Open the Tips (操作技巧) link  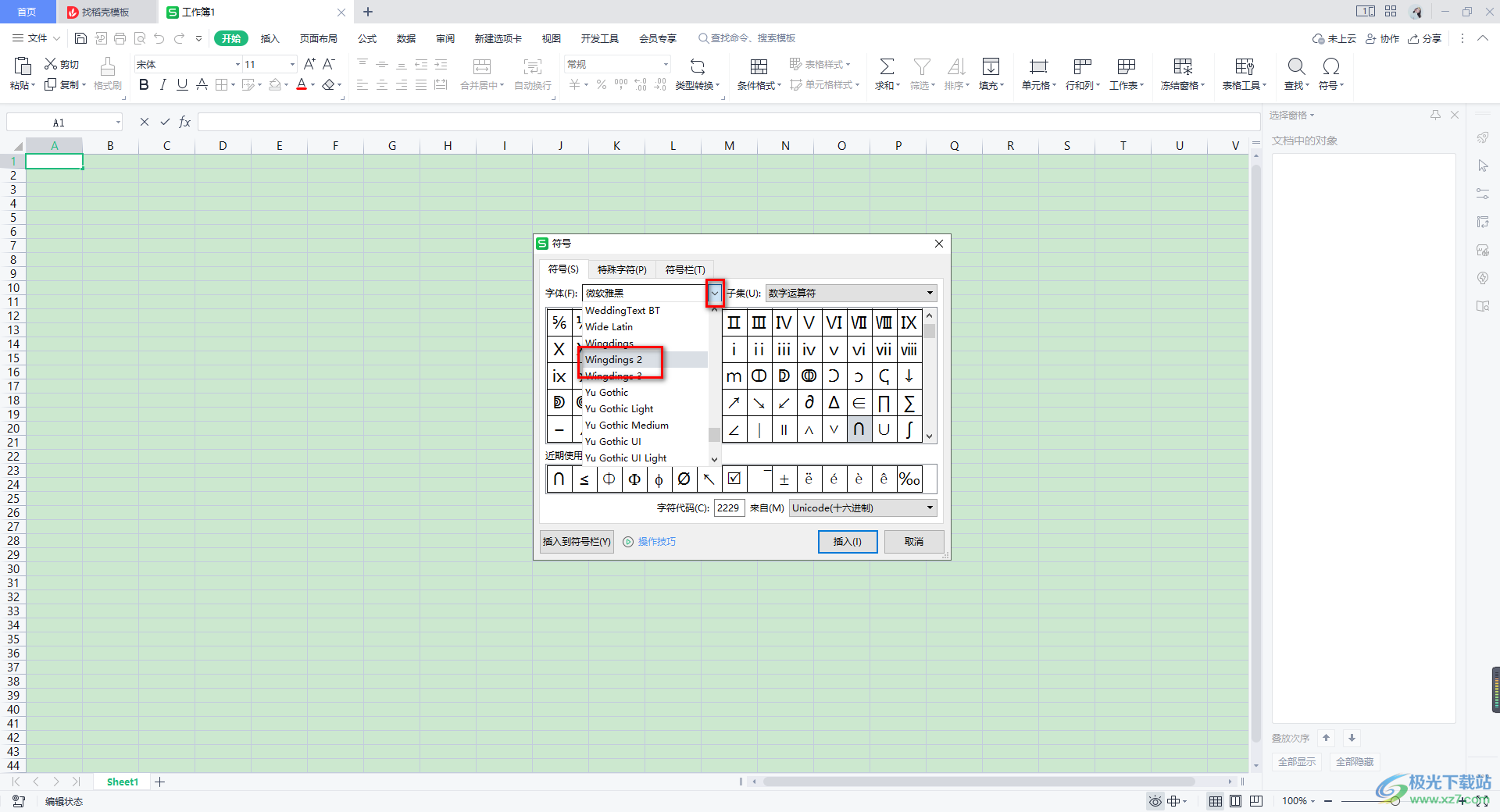point(656,542)
